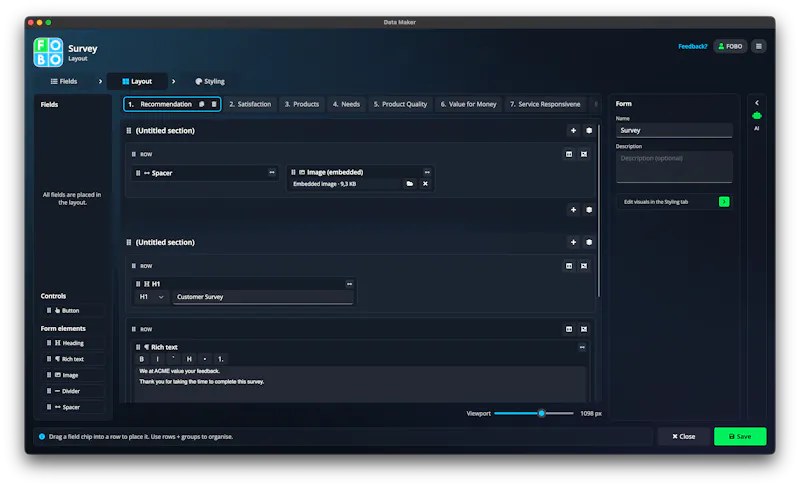Click bullet list button in Rich text toolbar
Image resolution: width=800 pixels, height=487 pixels.
pos(205,359)
